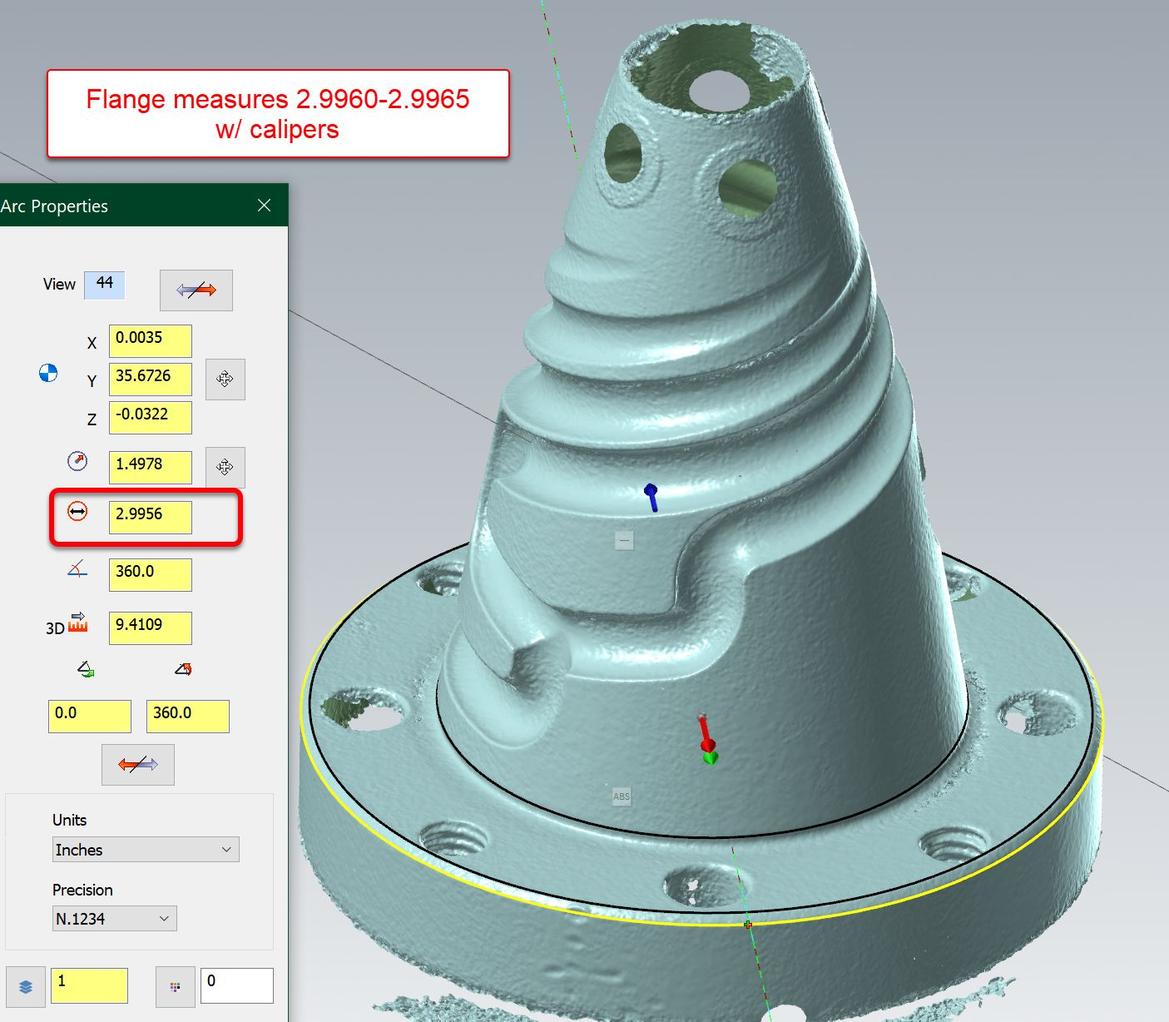This screenshot has height=1022, width=1169.
Task: Click the swap arrows button below angle fields
Action: click(138, 764)
